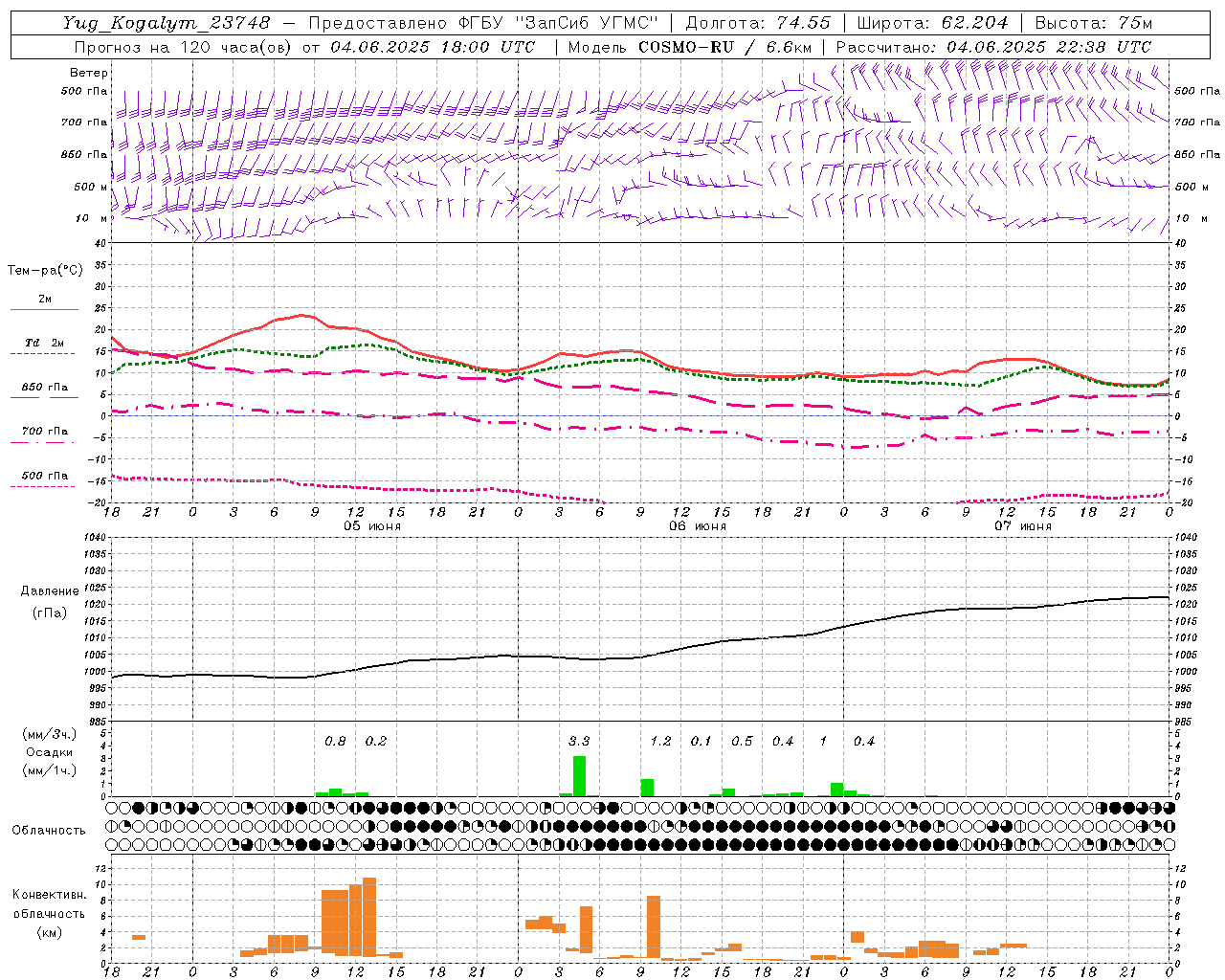Click the '06 июня' date label on middle axis
The width and height of the screenshot is (1225, 980).
(x=698, y=526)
